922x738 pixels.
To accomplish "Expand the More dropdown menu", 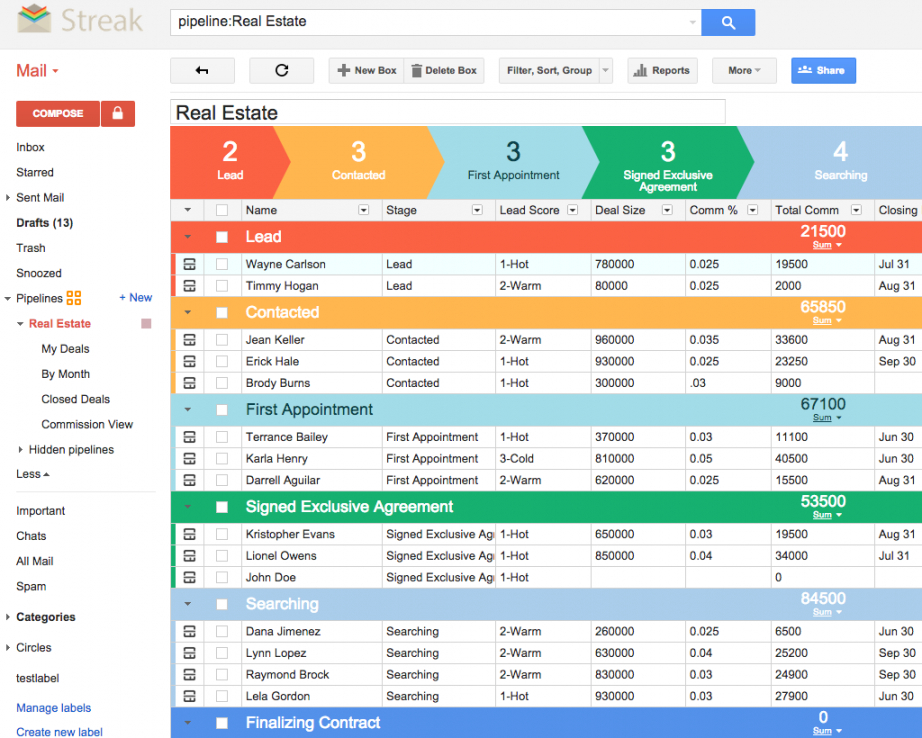I will 744,70.
